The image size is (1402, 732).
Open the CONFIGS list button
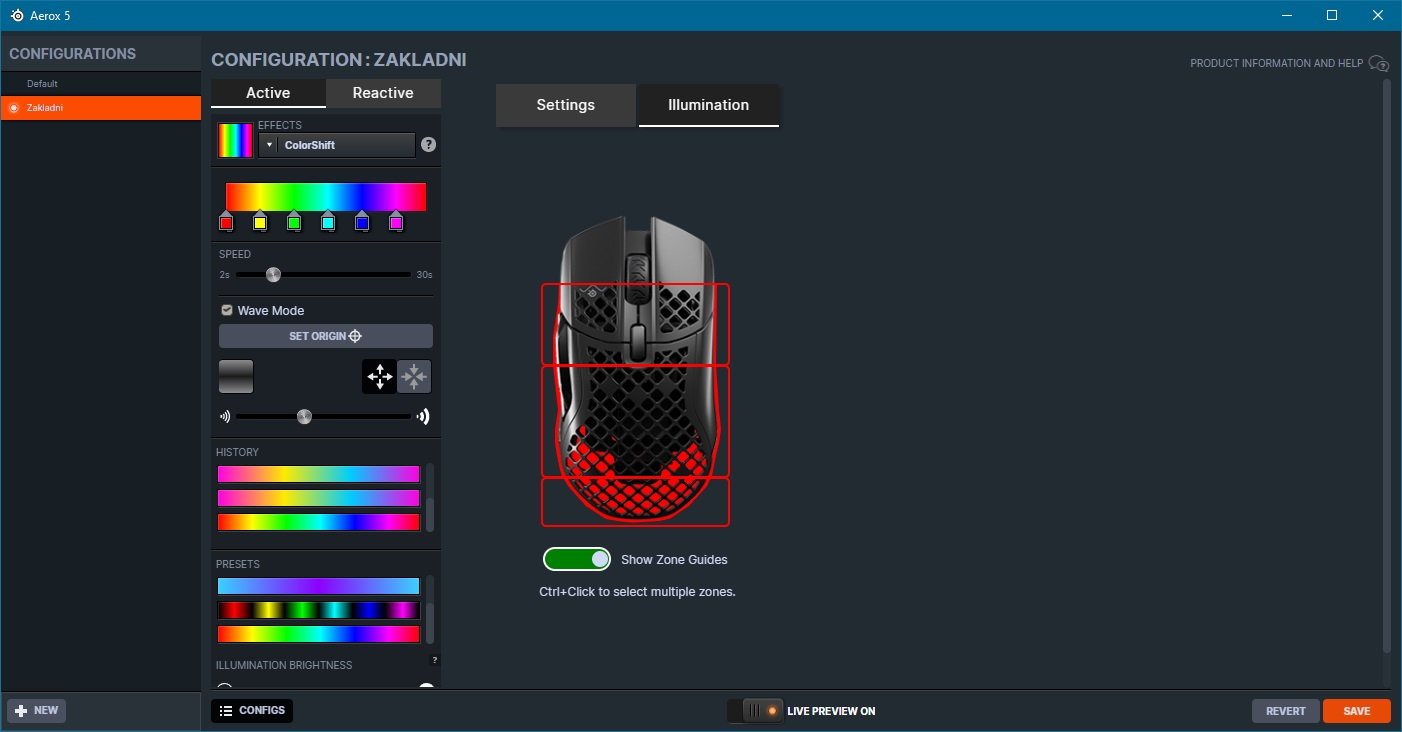point(252,711)
